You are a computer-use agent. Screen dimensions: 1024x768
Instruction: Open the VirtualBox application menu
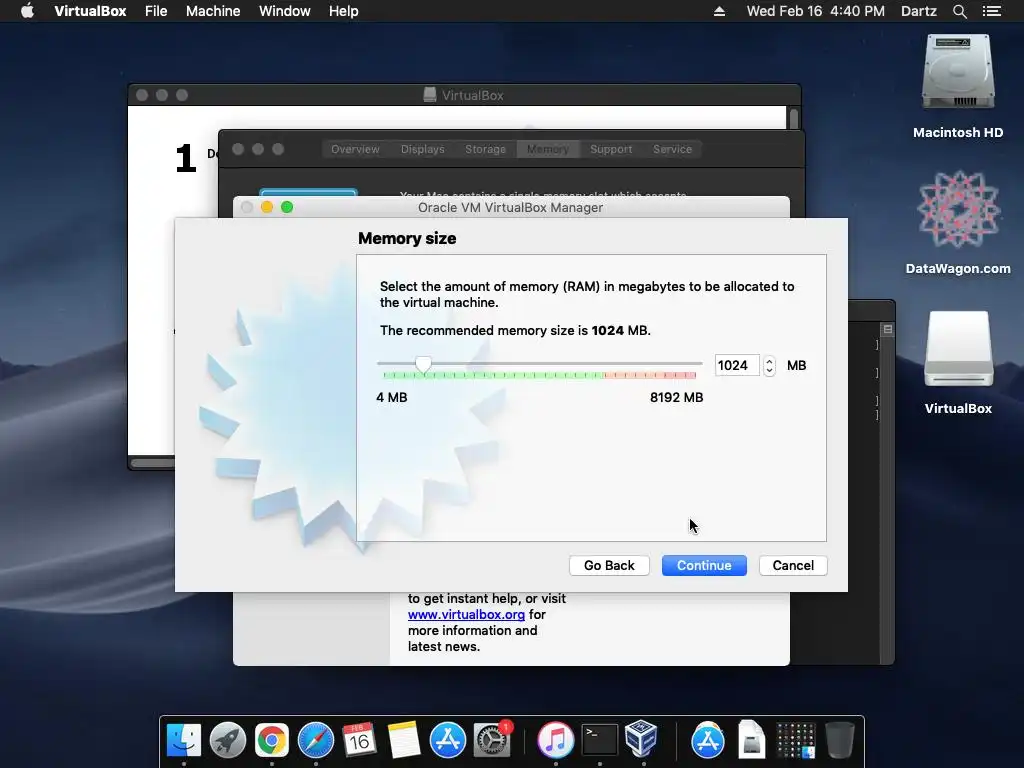[x=90, y=11]
